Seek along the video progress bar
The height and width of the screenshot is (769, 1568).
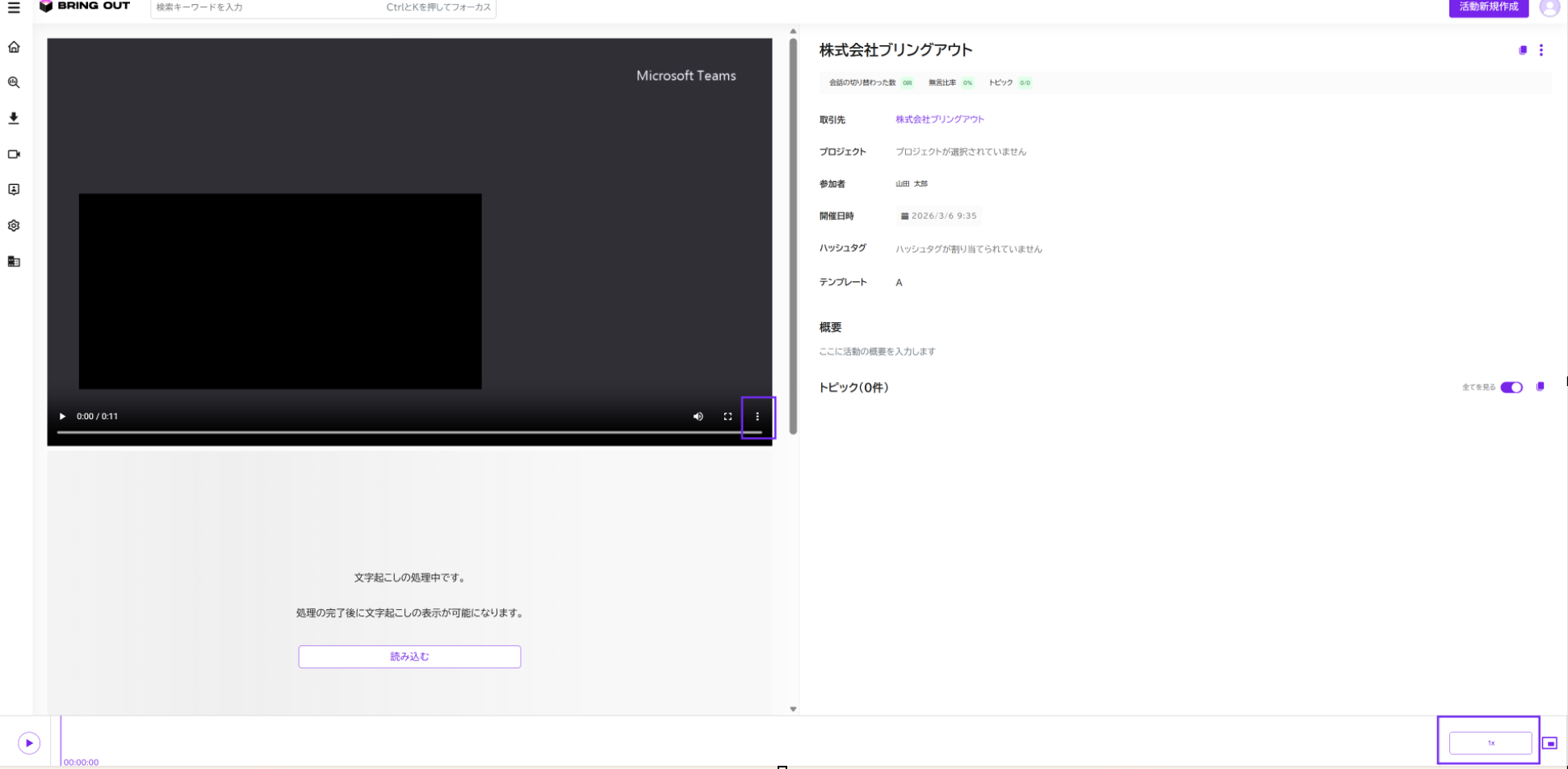[x=409, y=432]
